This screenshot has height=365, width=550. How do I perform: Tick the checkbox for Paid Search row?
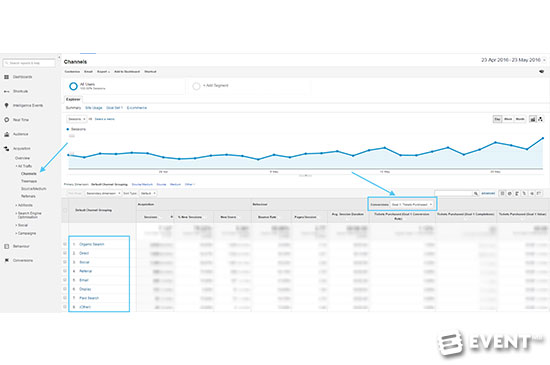pyautogui.click(x=65, y=298)
